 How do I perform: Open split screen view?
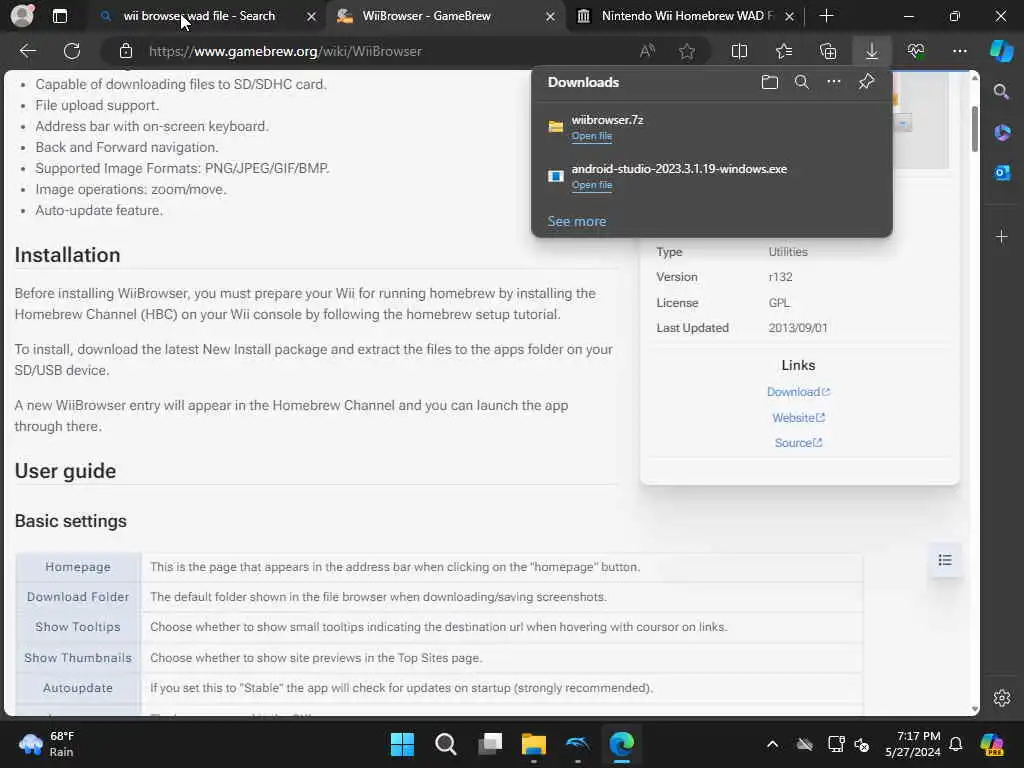(739, 51)
